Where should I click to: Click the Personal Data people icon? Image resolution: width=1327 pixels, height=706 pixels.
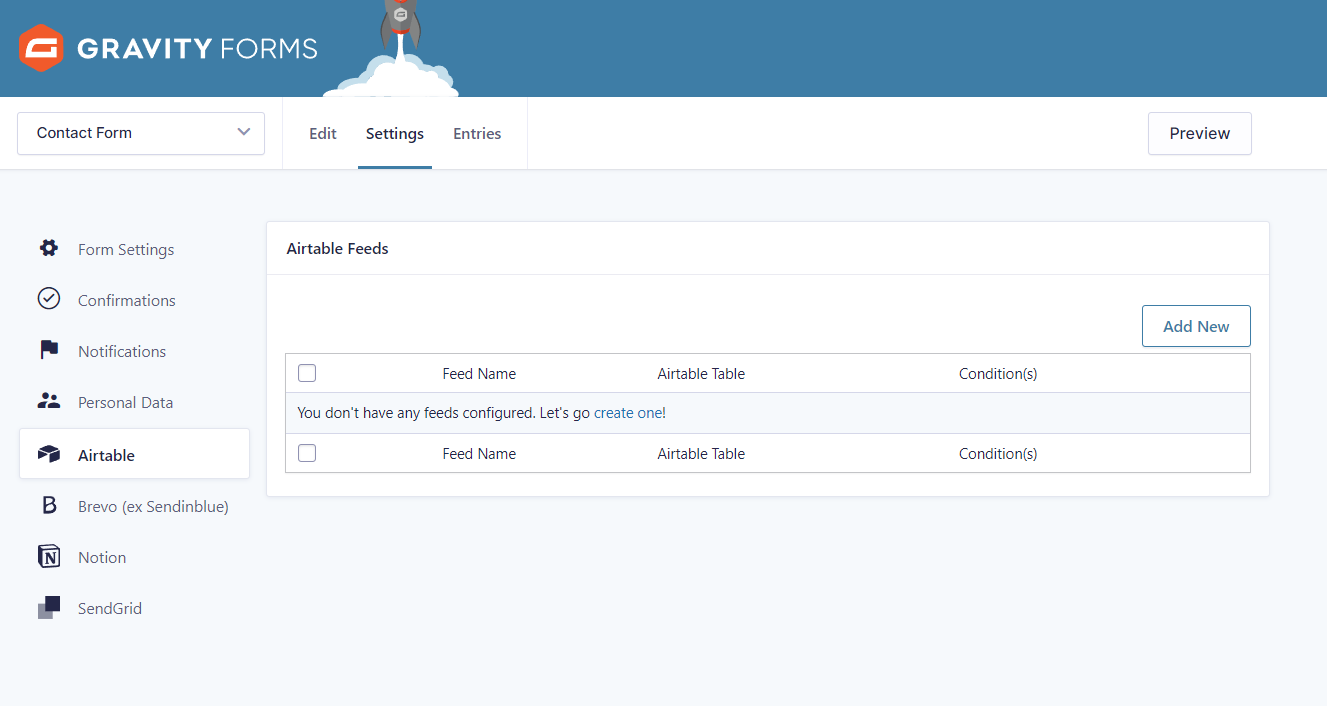click(x=48, y=401)
